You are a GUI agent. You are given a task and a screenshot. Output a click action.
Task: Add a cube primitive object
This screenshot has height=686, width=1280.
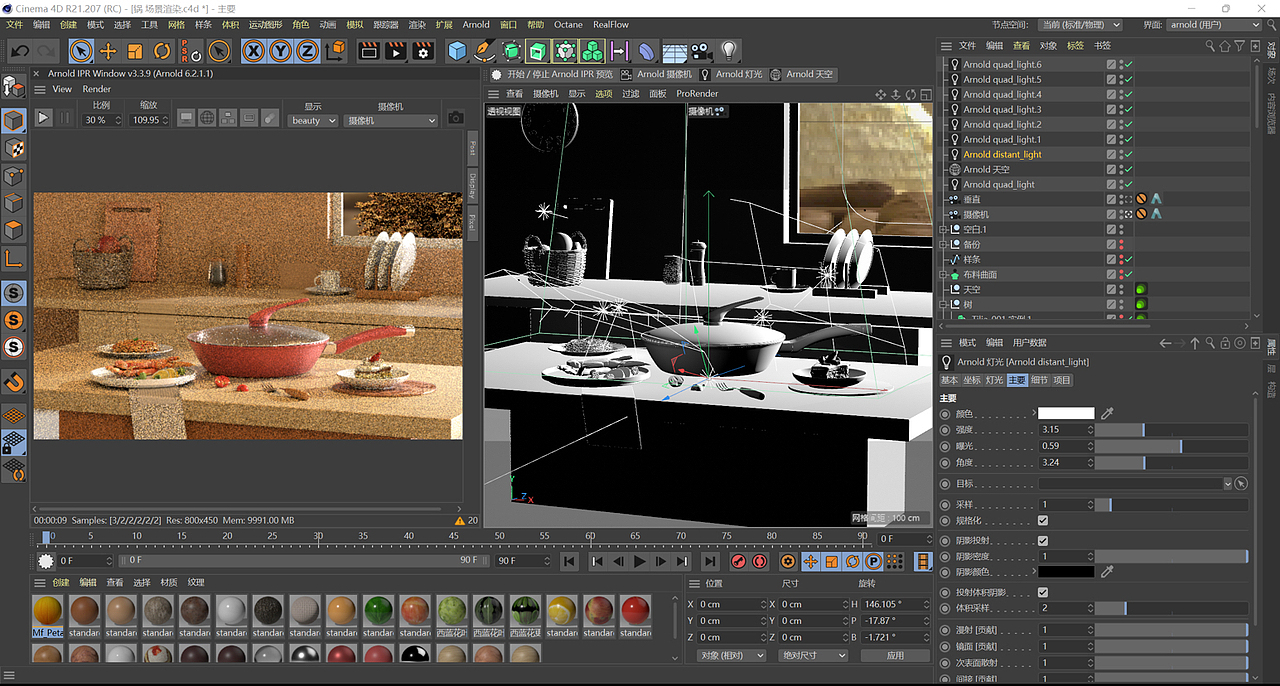[457, 51]
